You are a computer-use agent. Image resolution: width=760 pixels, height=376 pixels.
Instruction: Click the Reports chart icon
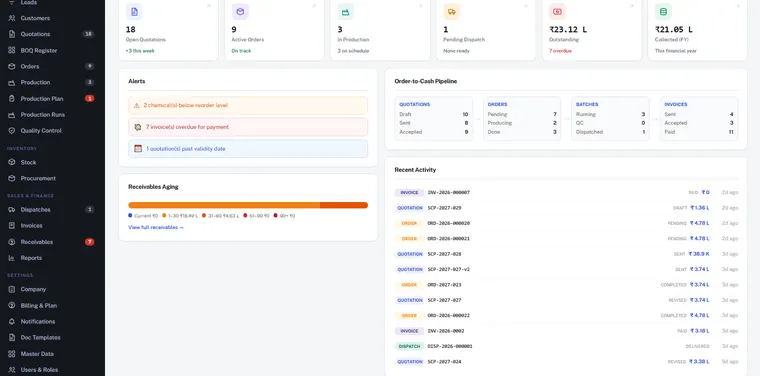coord(12,258)
